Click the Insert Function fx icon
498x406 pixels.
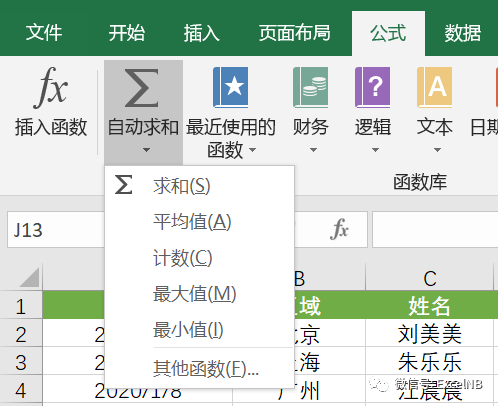click(51, 87)
